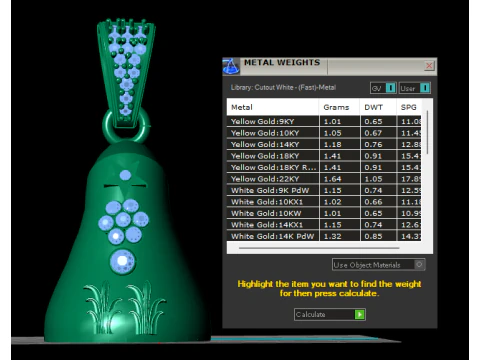The width and height of the screenshot is (480, 360).
Task: Open the Use Object Materials dropdown
Action: (378, 265)
